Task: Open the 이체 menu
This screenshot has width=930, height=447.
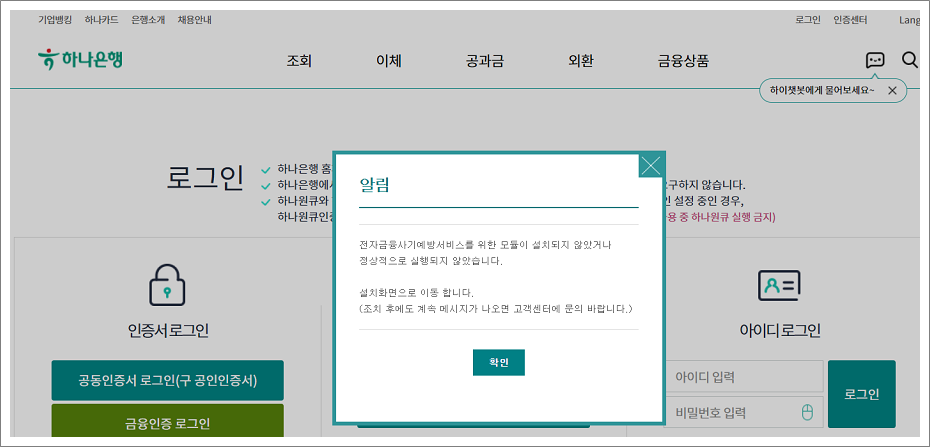Action: (389, 60)
